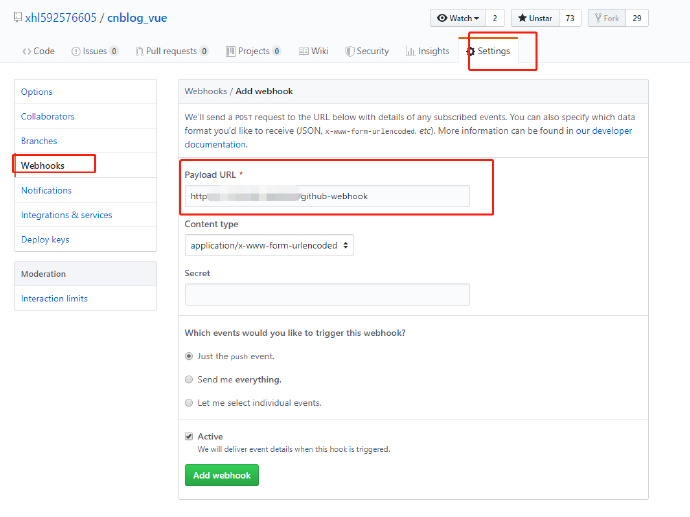Switch to Pull requests tab

(x=172, y=51)
